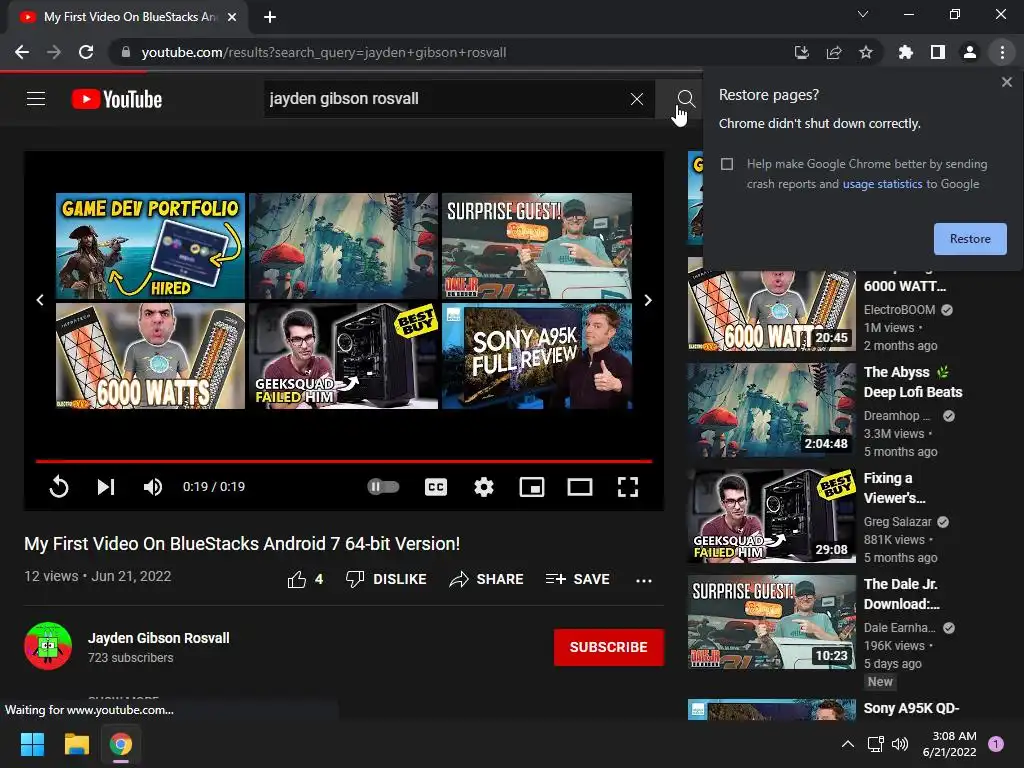Mute the video with speaker icon
This screenshot has width=1024, height=768.
(153, 487)
